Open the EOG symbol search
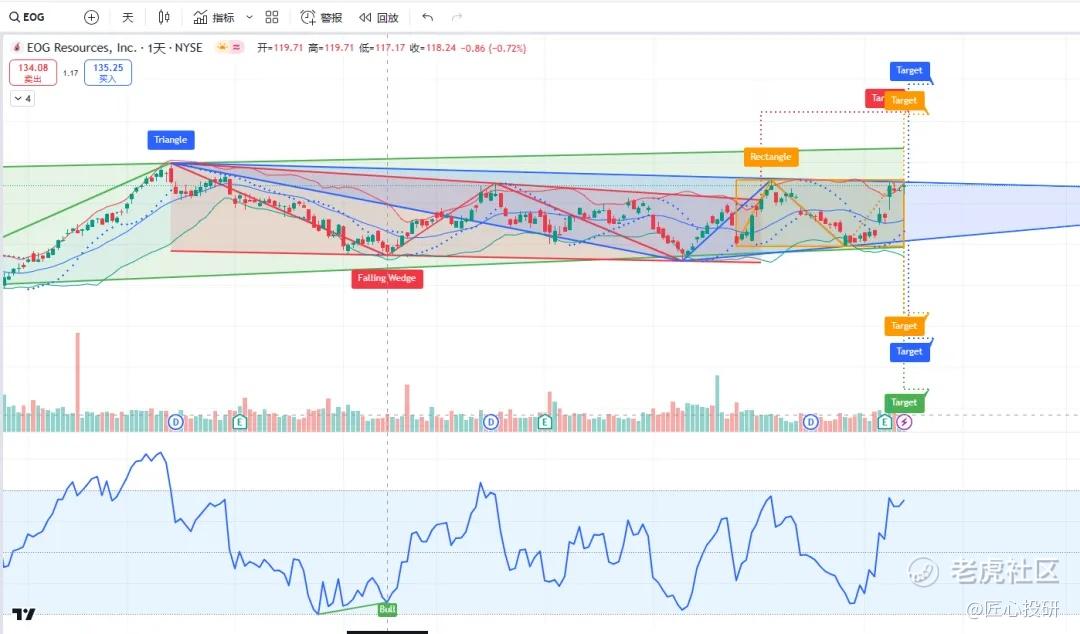 27,17
